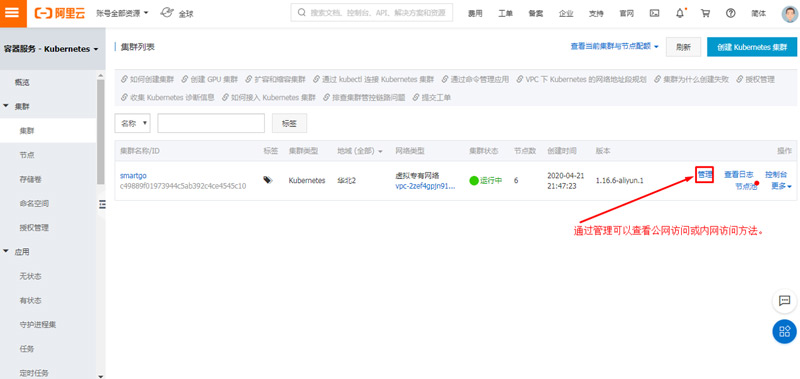Open the Cloud Shell terminal icon
The image size is (800, 379).
(x=655, y=14)
